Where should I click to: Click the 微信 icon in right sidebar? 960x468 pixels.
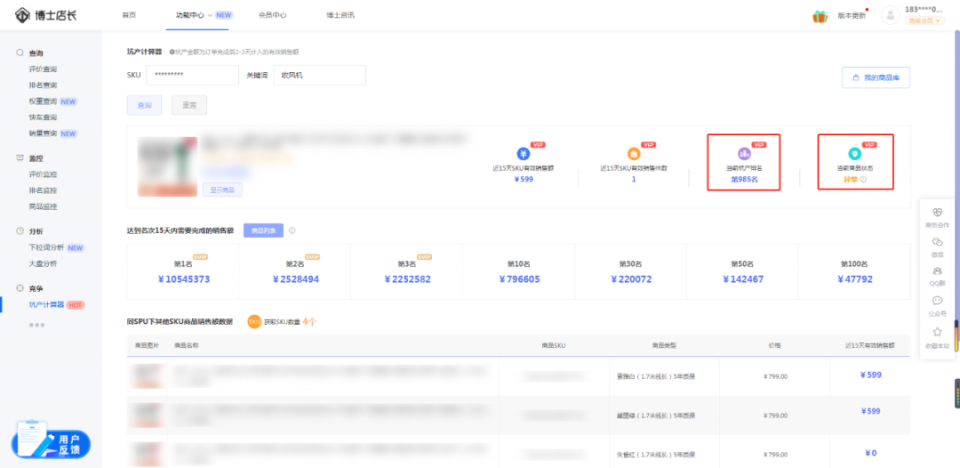[x=937, y=242]
